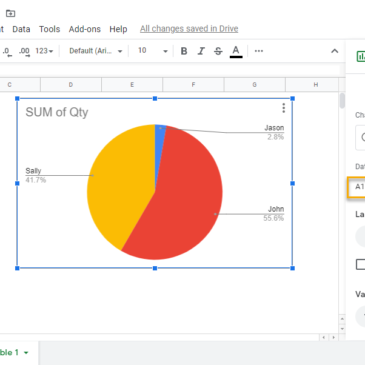
Task: Click the horizontal scroll right arrow
Action: pos(333,337)
